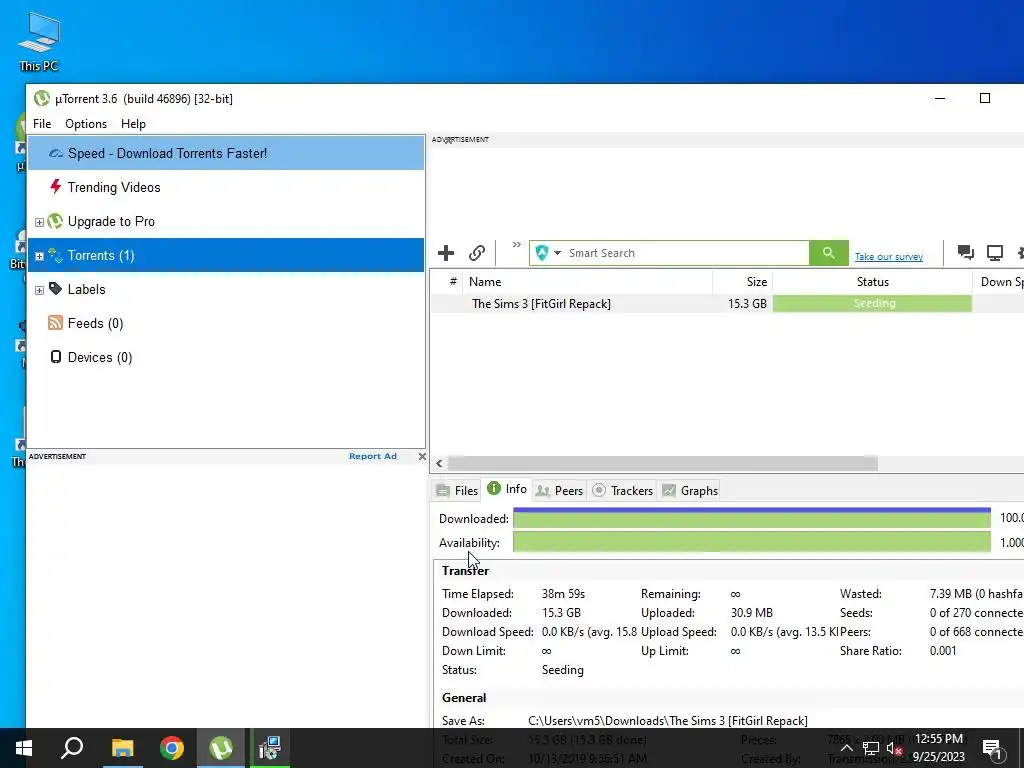Open the This PC desktop icon
Image resolution: width=1024 pixels, height=768 pixels.
pos(39,42)
